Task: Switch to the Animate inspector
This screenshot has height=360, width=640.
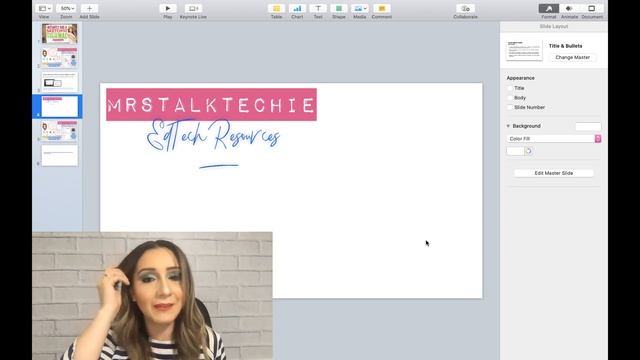Action: (x=569, y=9)
